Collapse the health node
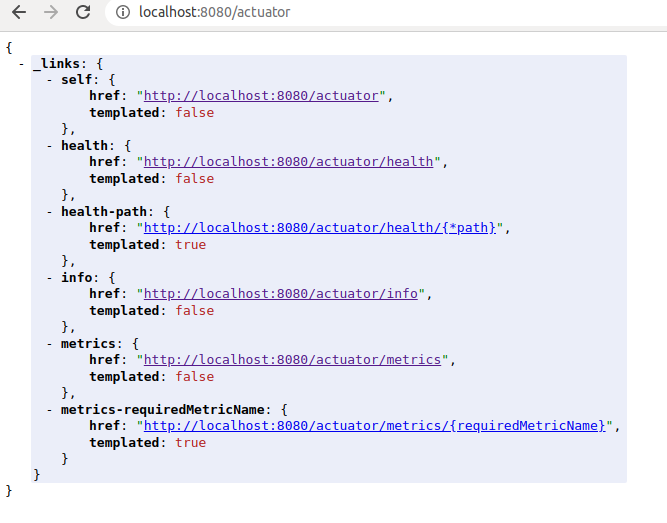The width and height of the screenshot is (667, 523). 51,146
